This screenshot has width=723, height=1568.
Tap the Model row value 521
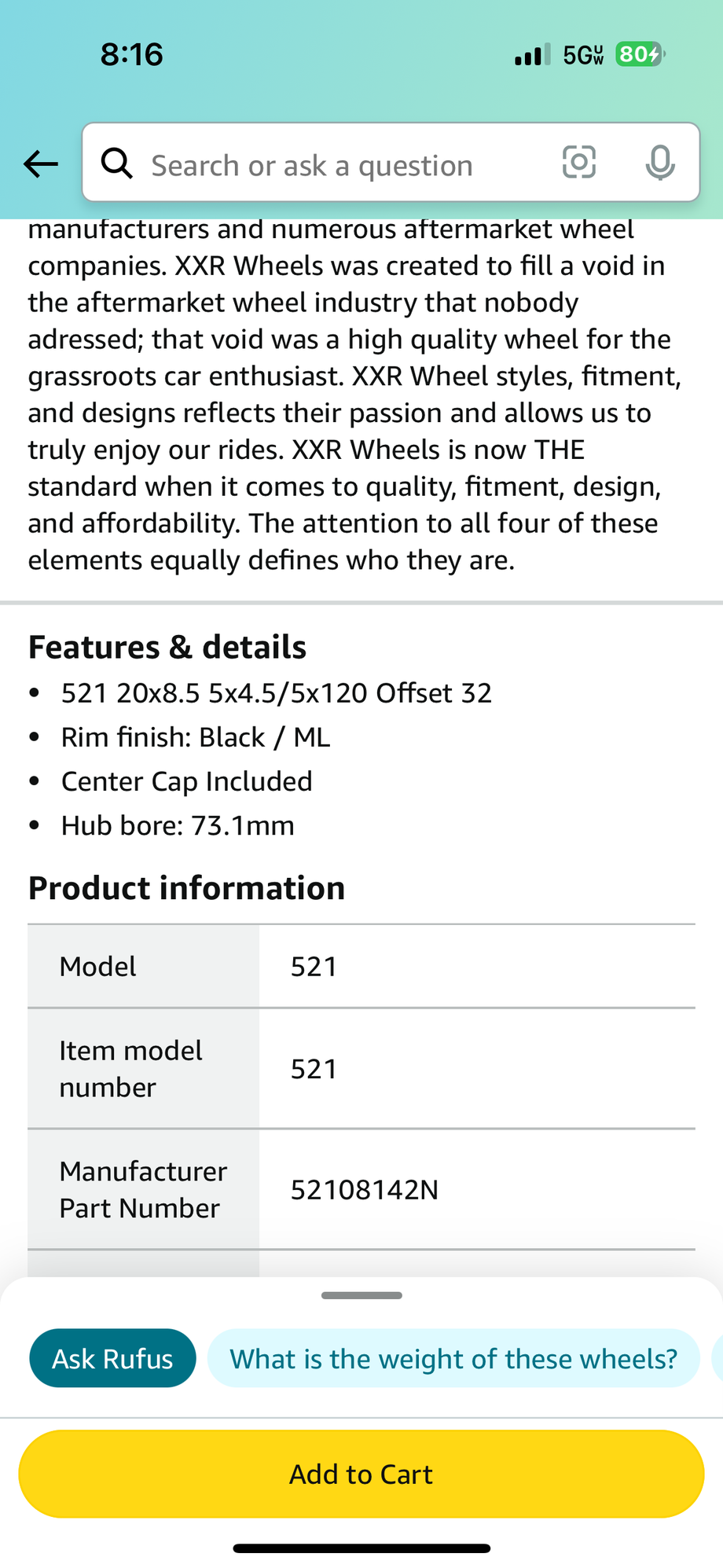(314, 966)
